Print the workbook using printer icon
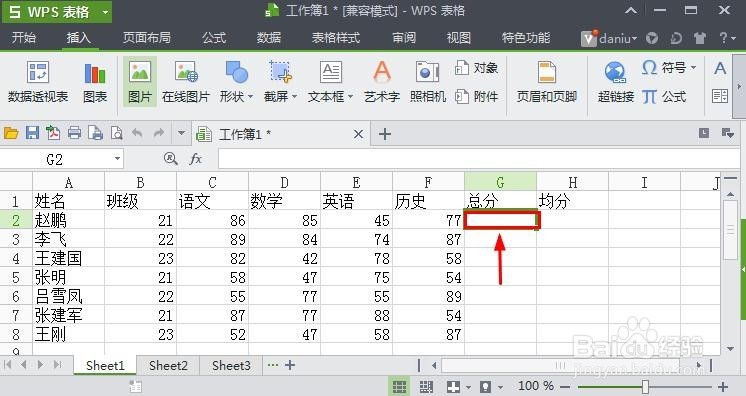The image size is (746, 396). tap(74, 133)
